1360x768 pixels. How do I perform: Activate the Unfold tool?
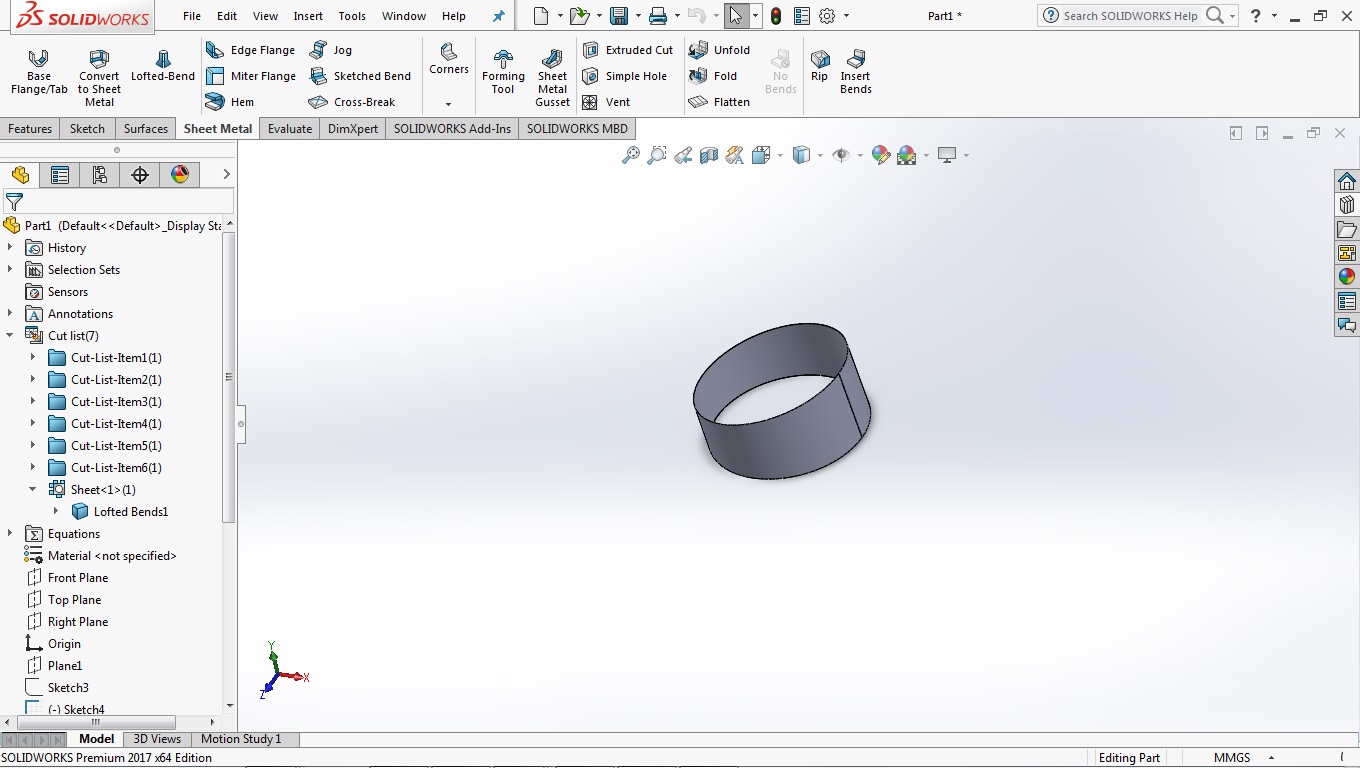click(719, 50)
